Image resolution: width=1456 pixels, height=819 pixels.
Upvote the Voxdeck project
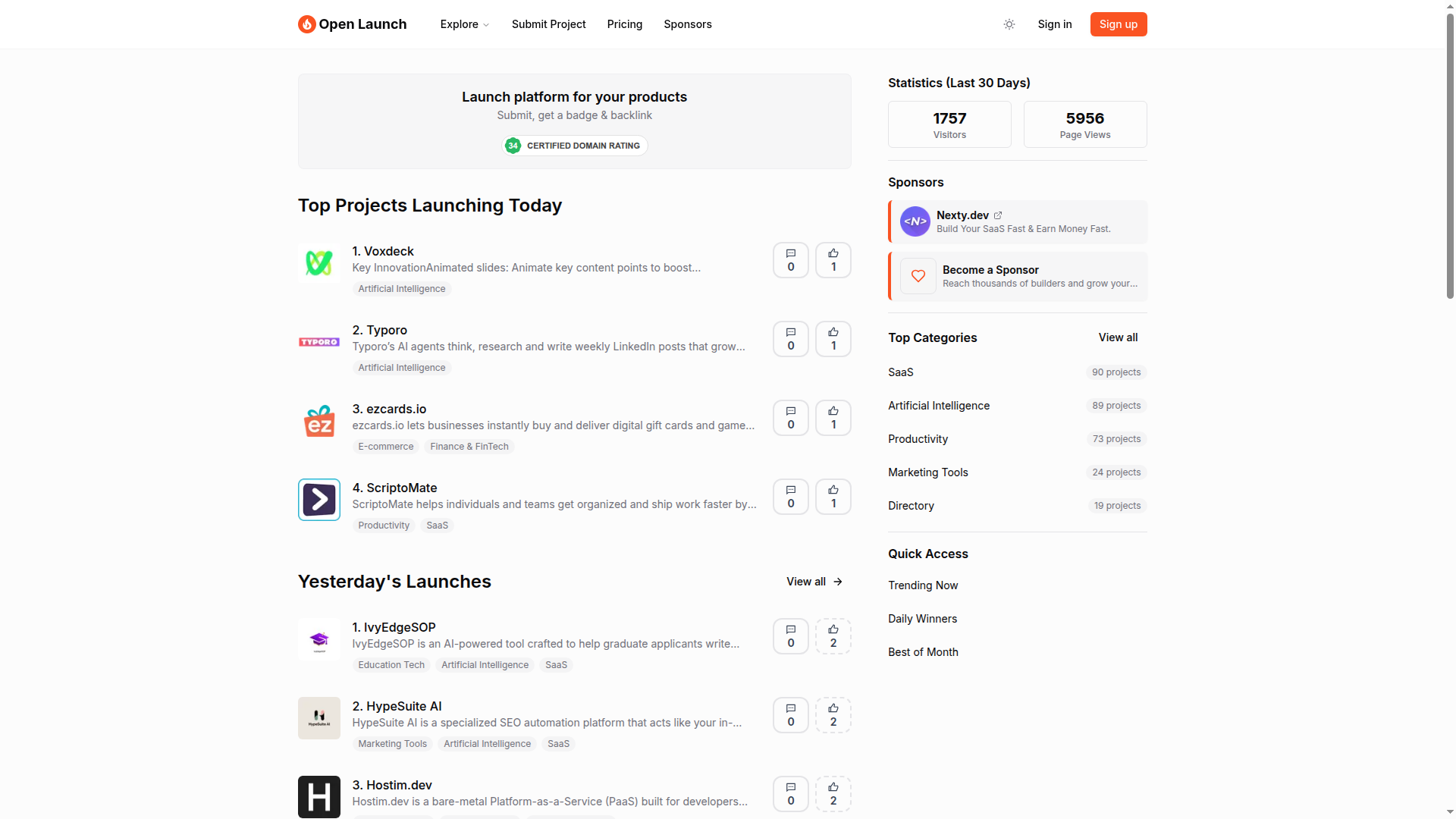tap(833, 260)
